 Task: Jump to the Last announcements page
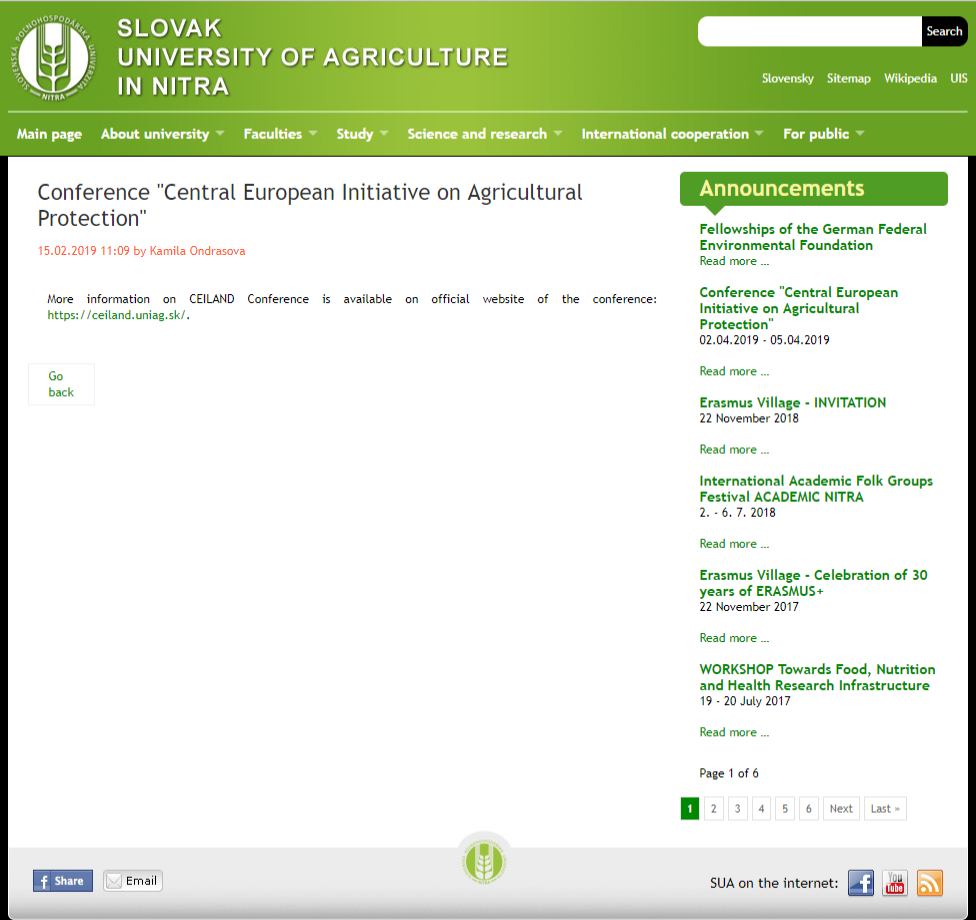coord(885,809)
